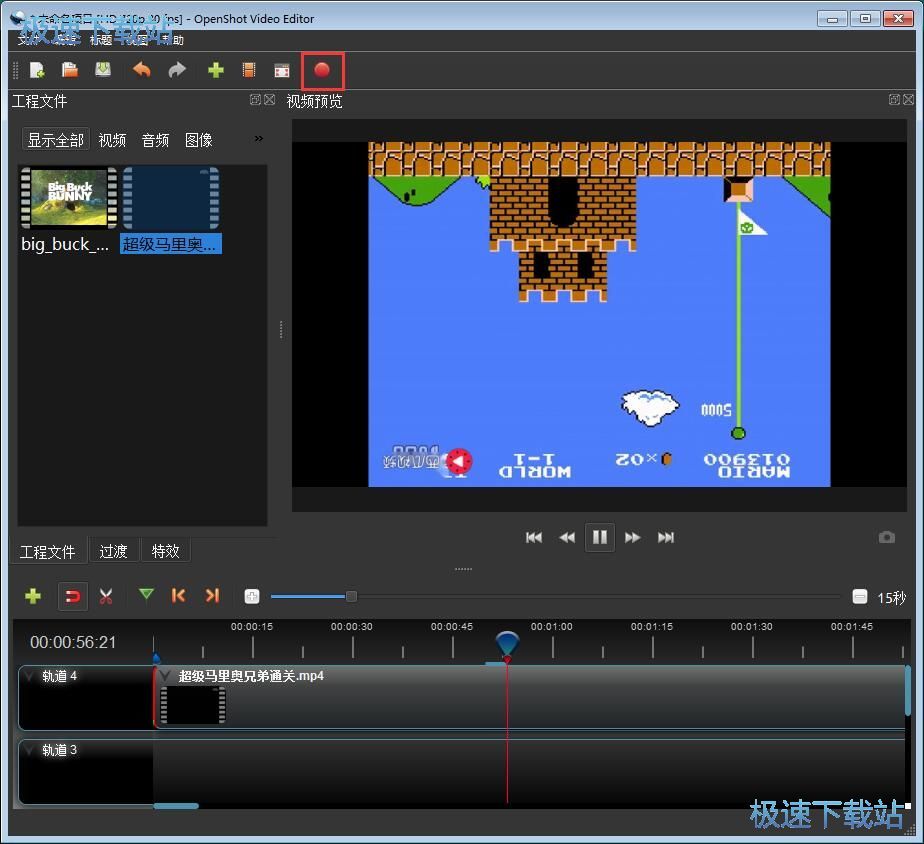Click the timeline vertical scrollbar
Viewport: 924px width, 844px height.
(x=908, y=691)
